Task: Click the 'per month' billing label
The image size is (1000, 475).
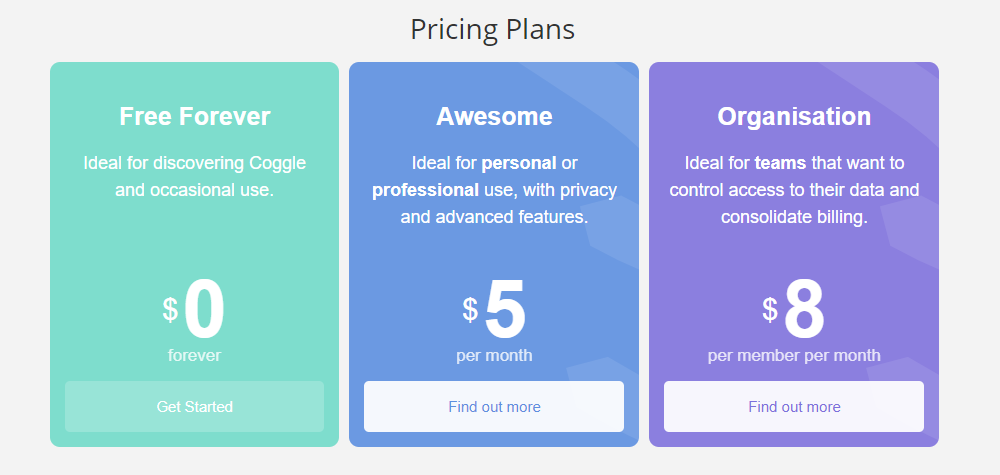Action: [x=494, y=355]
